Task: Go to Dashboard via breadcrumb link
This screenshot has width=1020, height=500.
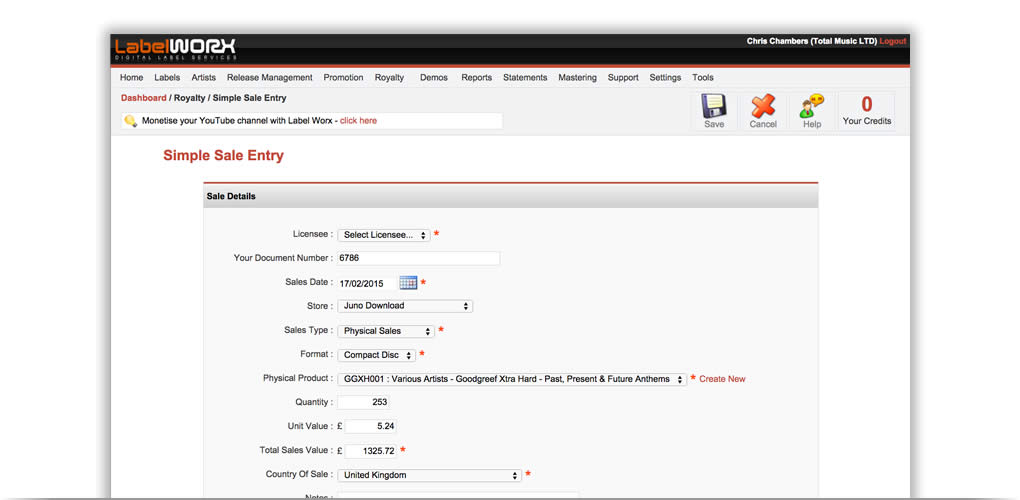Action: coord(144,98)
